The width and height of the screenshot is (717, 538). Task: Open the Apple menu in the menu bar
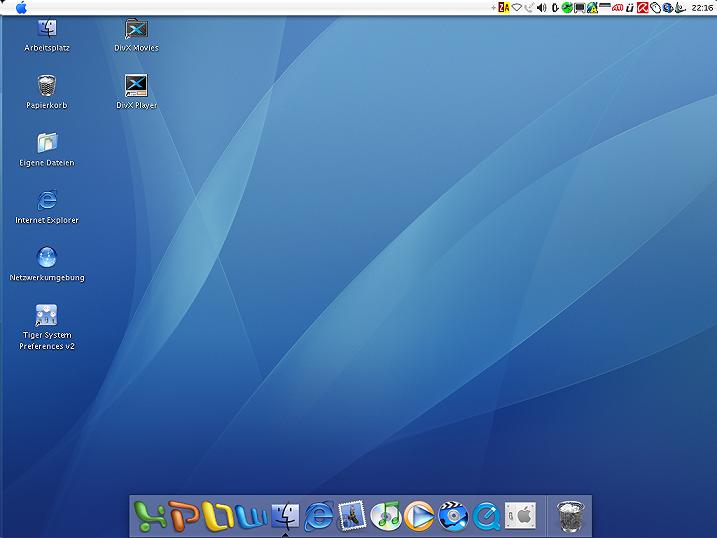click(x=21, y=8)
